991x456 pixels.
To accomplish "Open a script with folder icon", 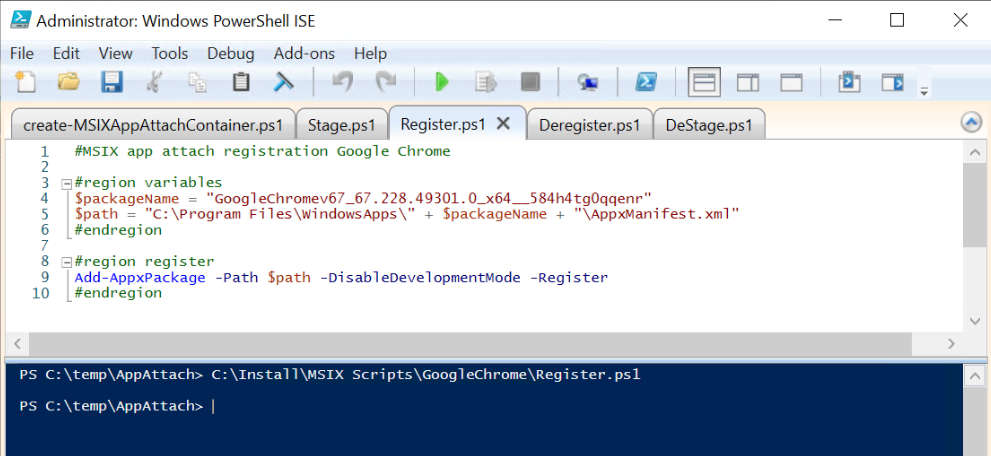I will [68, 82].
